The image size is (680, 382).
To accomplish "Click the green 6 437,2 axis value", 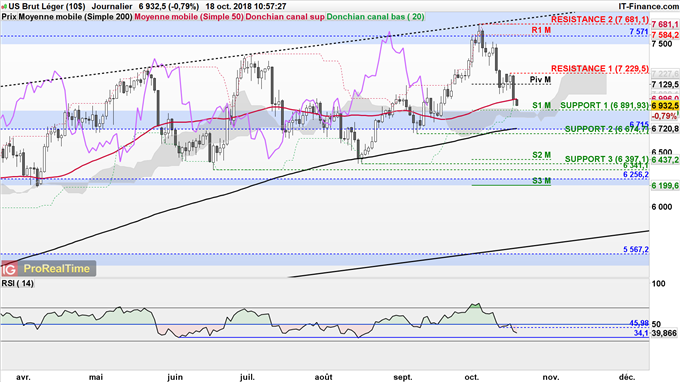I will [665, 160].
